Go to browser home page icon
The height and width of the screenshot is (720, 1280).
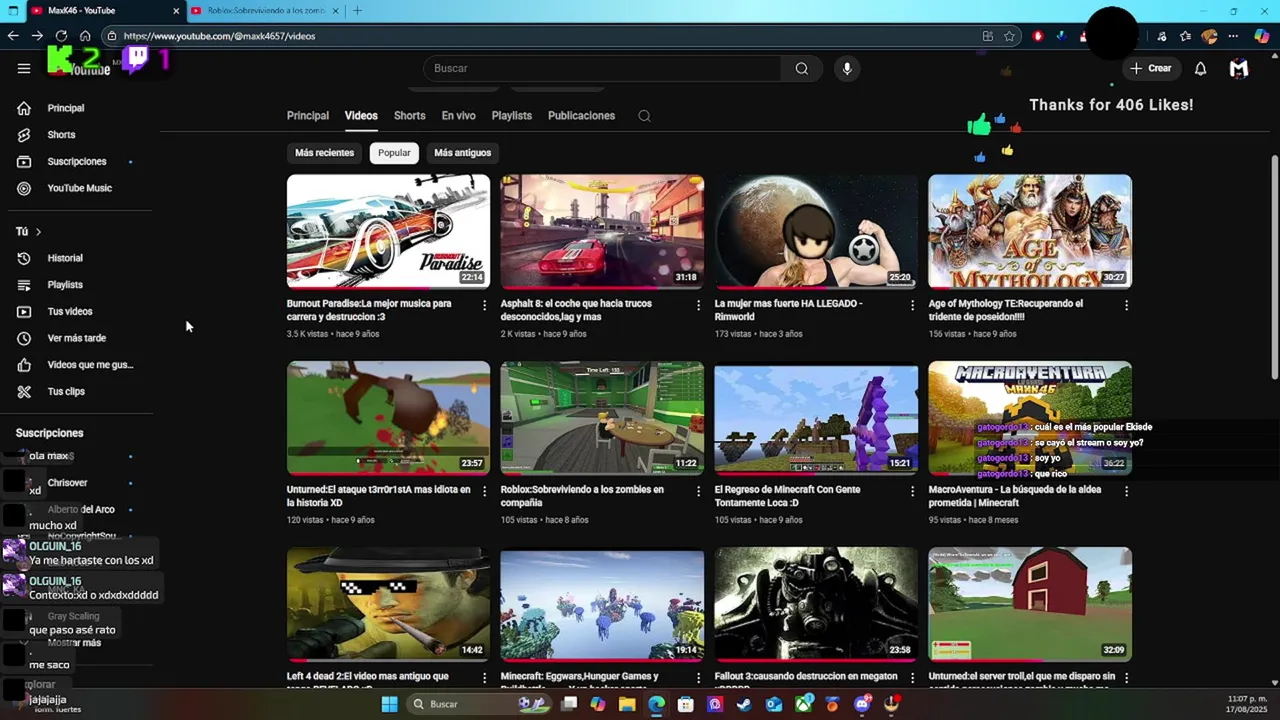pos(85,36)
